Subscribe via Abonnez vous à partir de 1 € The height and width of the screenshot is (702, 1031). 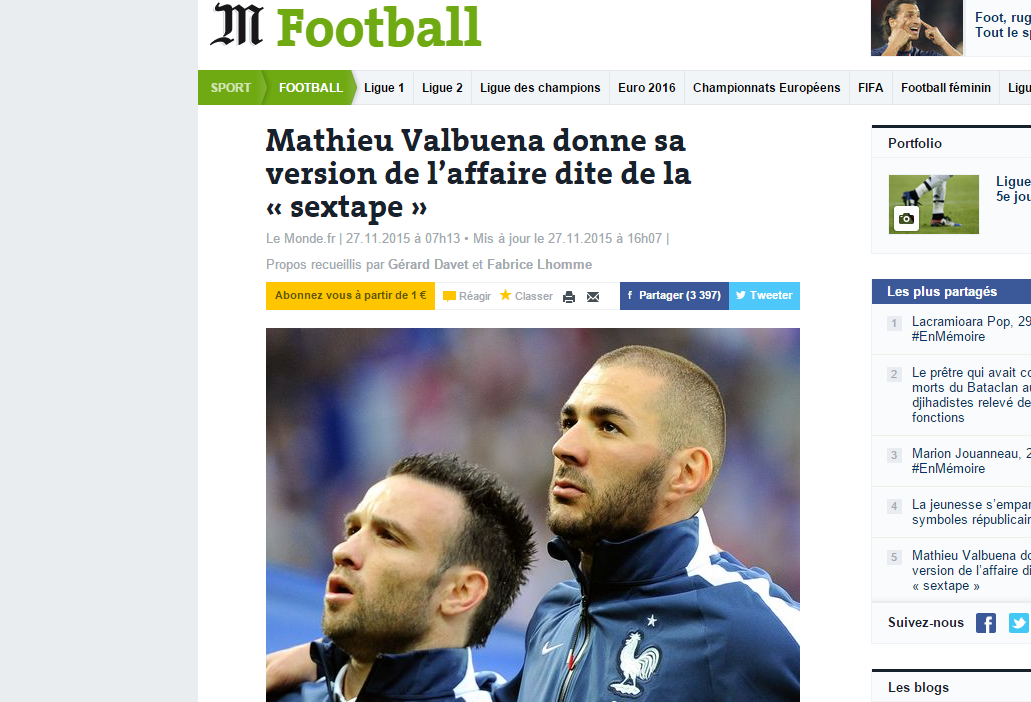tap(350, 296)
